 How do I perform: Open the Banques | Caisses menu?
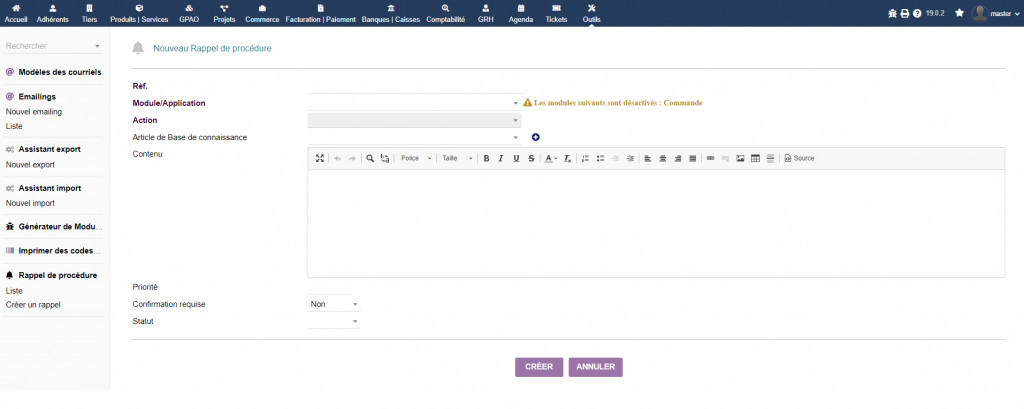(x=391, y=14)
